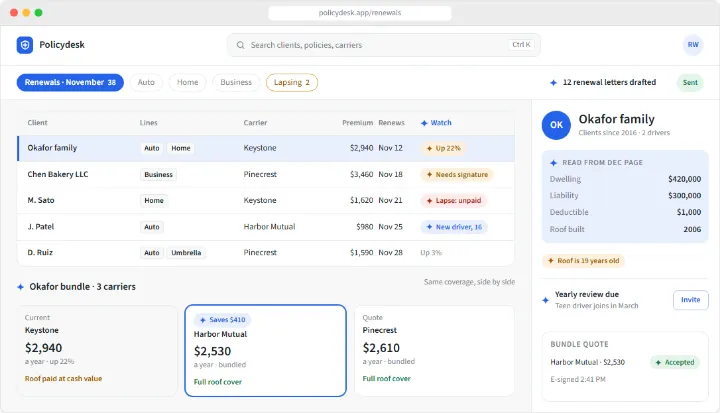Click the $3,460 premium for Chen Bakery
720x413 pixels.
point(361,175)
